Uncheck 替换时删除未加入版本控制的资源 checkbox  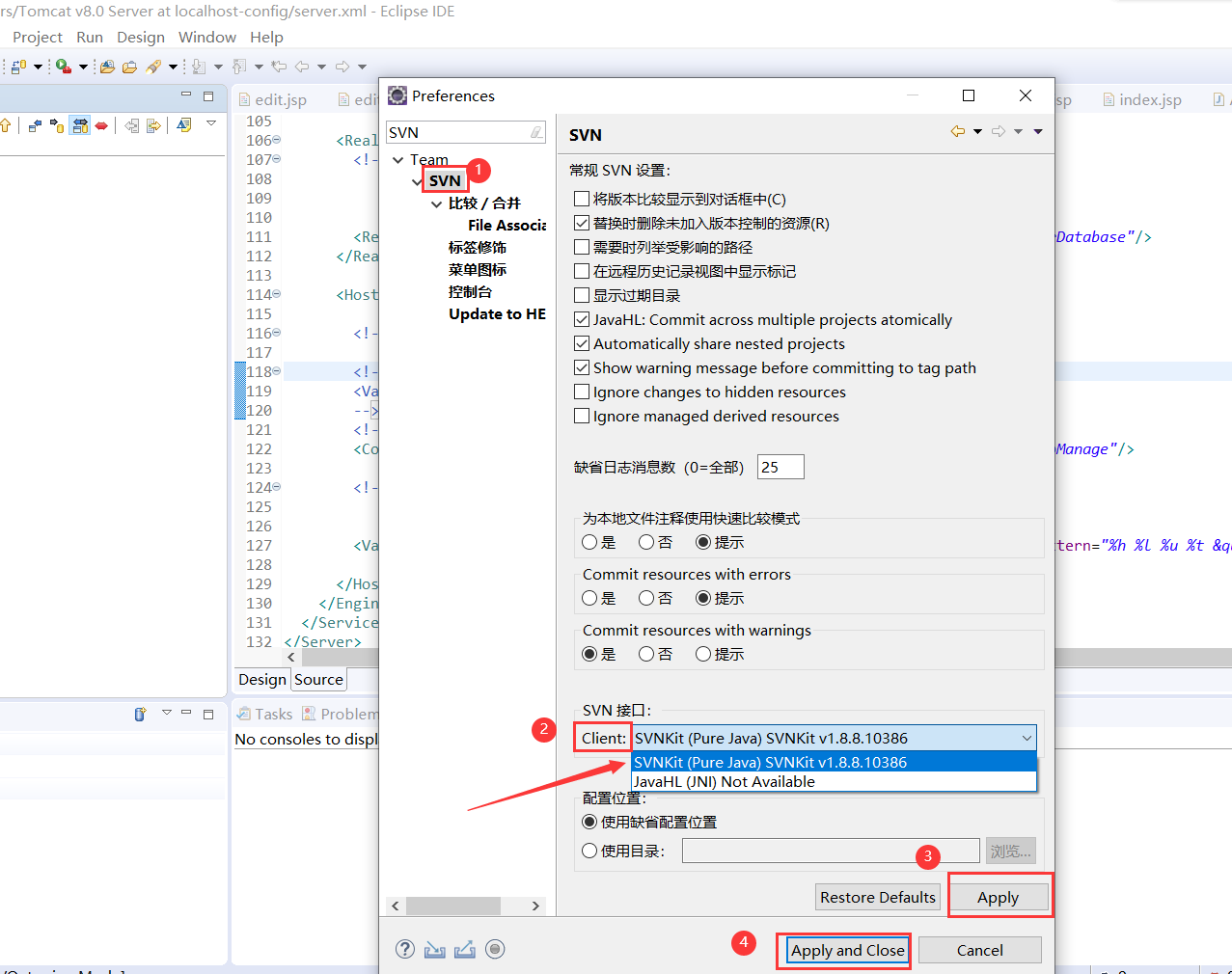(x=582, y=223)
